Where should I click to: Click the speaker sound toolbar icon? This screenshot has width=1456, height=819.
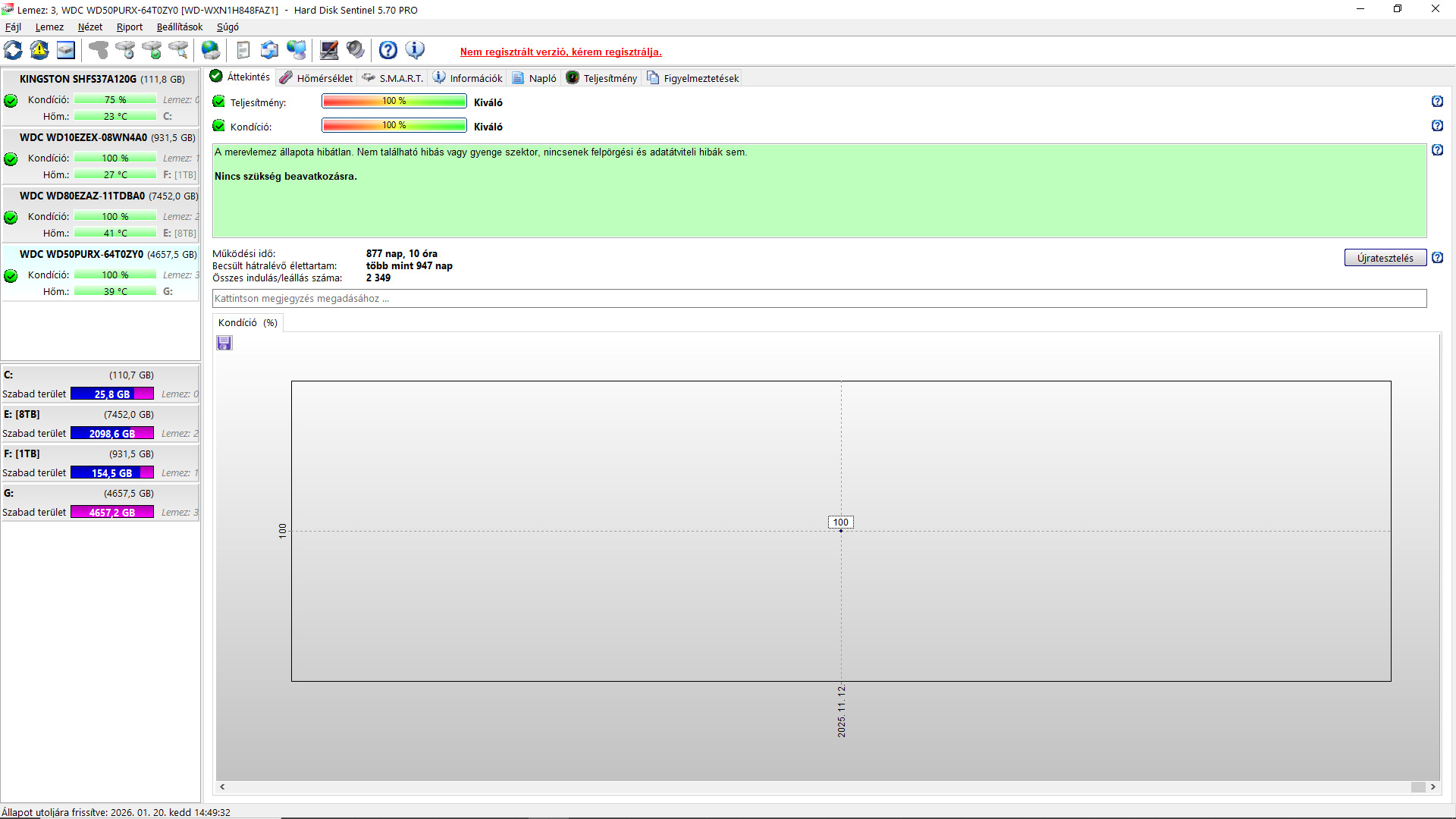[x=355, y=51]
